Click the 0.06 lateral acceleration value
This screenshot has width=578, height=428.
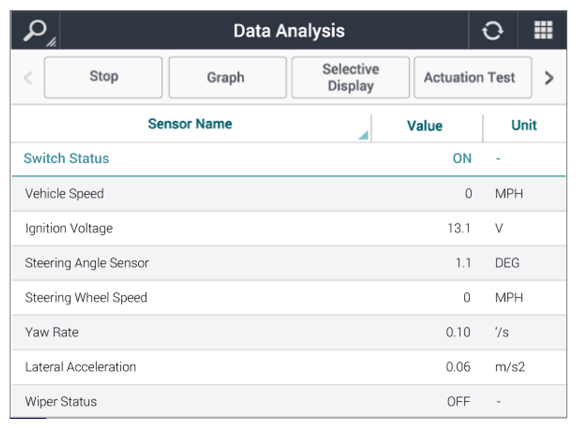click(458, 367)
